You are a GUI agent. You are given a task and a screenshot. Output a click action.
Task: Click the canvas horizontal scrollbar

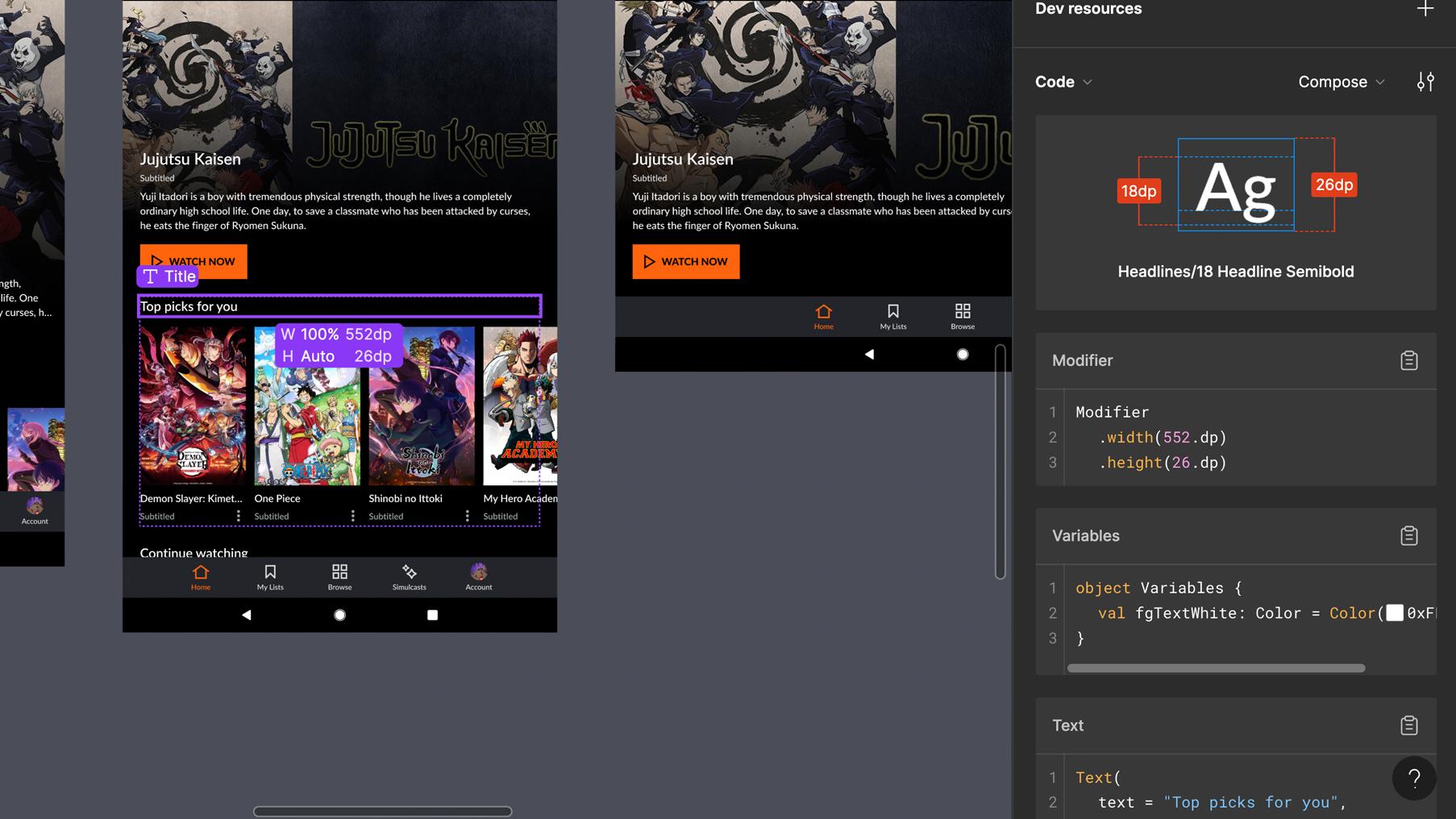tap(382, 811)
